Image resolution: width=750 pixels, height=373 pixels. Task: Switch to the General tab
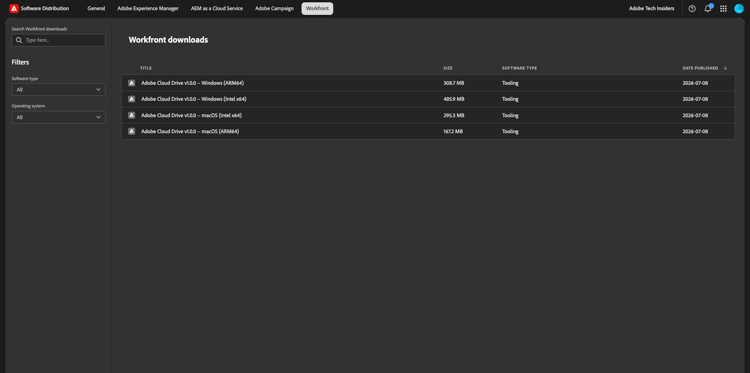pyautogui.click(x=96, y=9)
